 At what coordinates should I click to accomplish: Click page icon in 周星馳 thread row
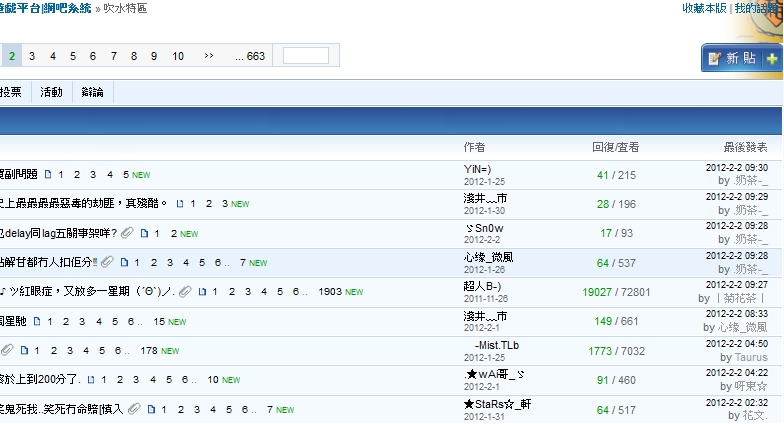click(x=37, y=321)
